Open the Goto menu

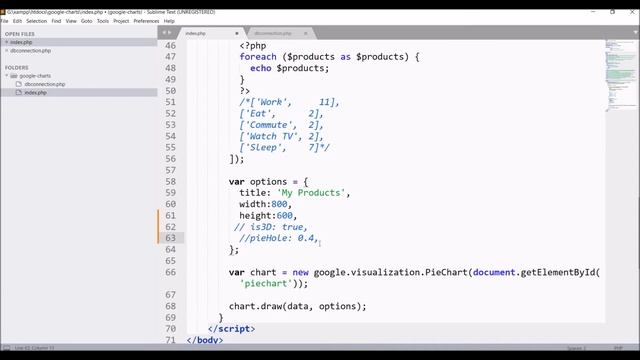coord(87,21)
